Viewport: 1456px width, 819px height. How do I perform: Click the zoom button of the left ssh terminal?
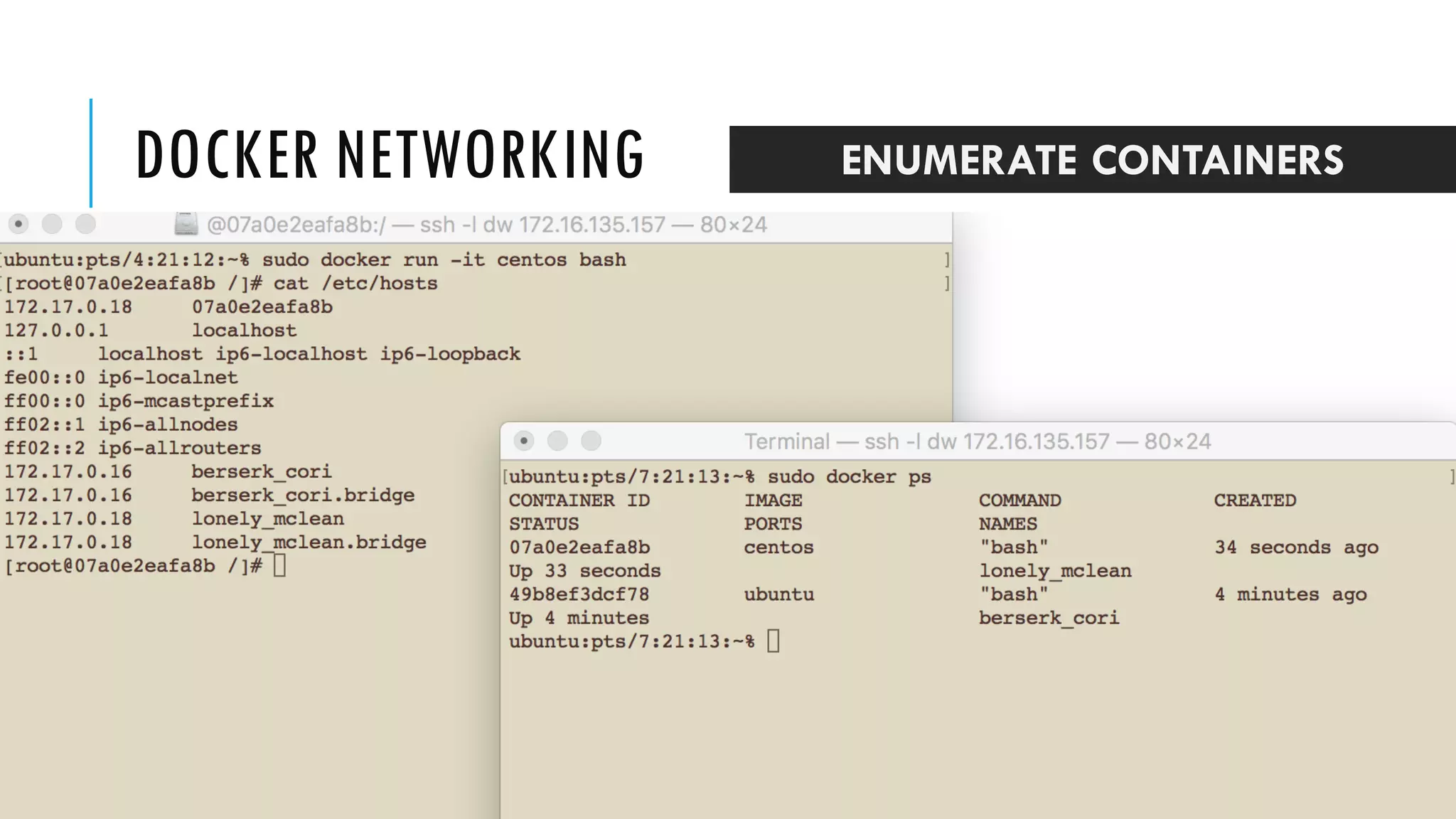click(x=85, y=225)
